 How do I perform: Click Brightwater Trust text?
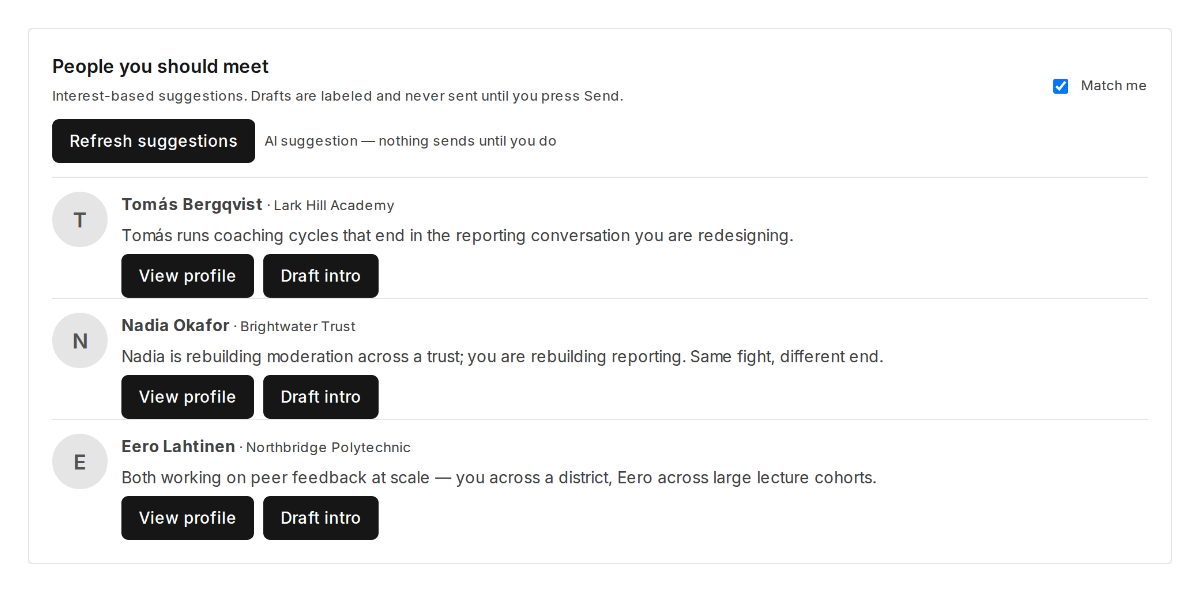[298, 327]
